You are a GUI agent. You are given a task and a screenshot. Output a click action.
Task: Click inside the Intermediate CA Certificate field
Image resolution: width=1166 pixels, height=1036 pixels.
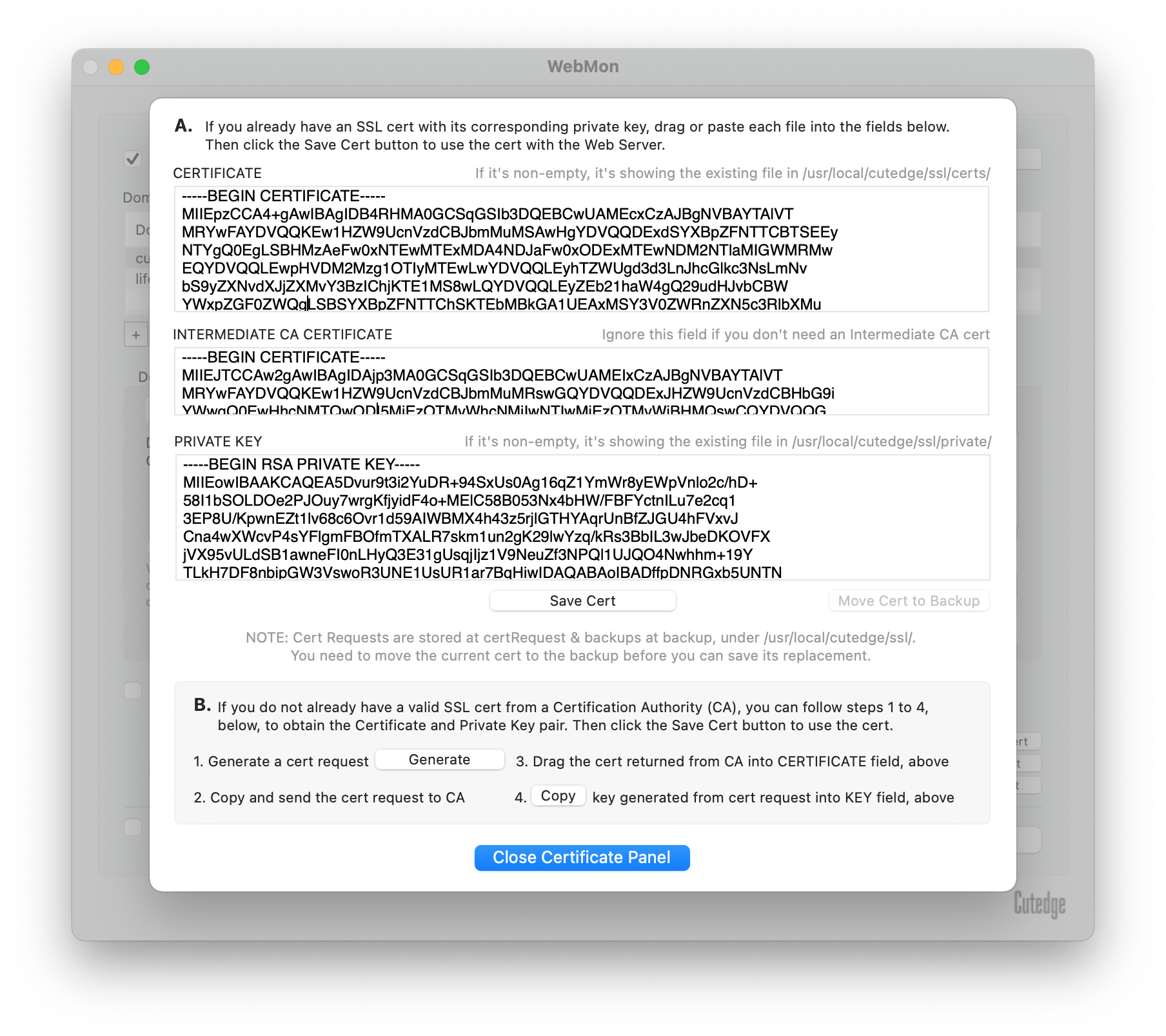click(x=582, y=381)
